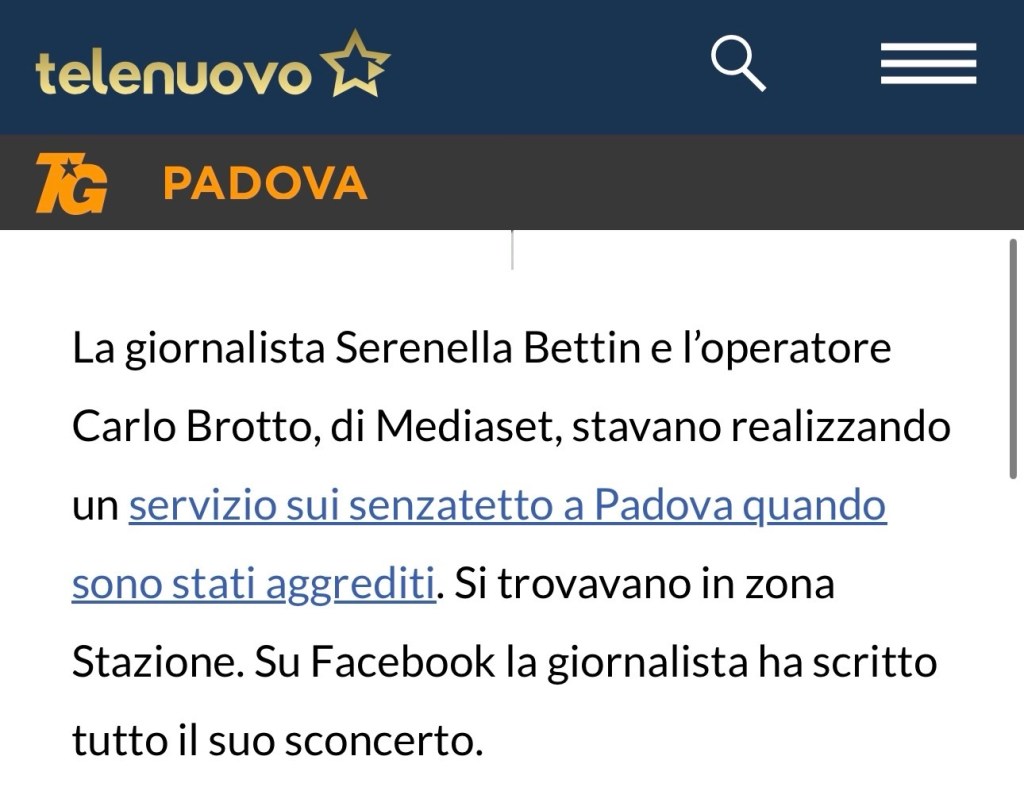Grab the vertical scrollbar thumb
Screen dimensions: 1024x806
click(1013, 360)
